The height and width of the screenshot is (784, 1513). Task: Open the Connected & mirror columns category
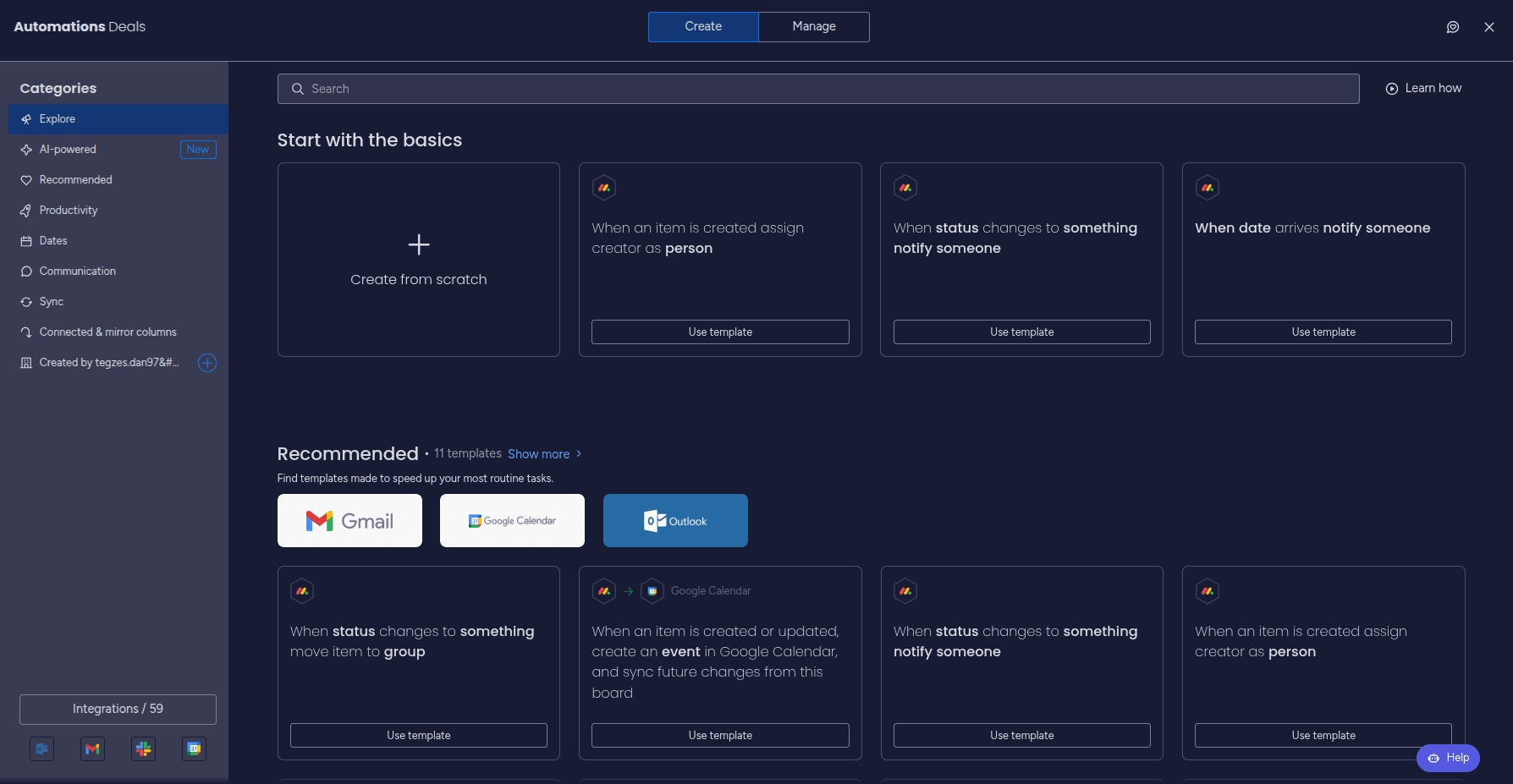click(107, 332)
